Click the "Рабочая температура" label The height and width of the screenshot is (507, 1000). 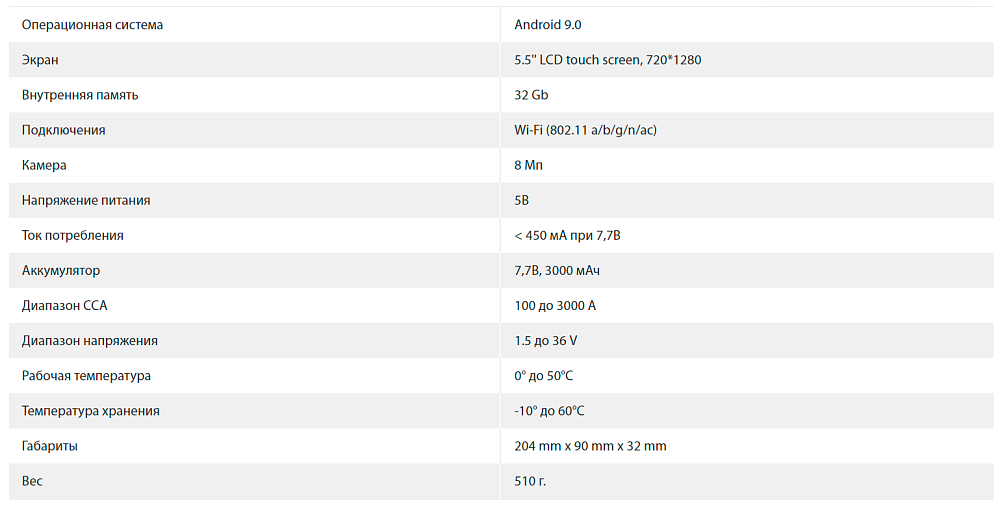tap(86, 376)
